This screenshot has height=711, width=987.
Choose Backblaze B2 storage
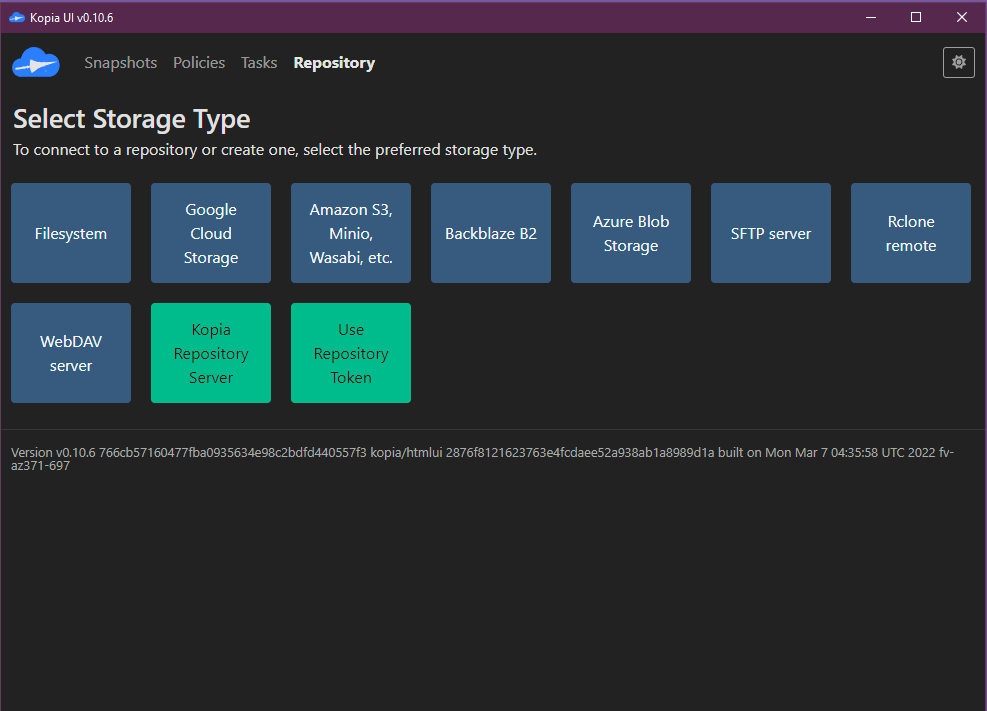pos(491,233)
